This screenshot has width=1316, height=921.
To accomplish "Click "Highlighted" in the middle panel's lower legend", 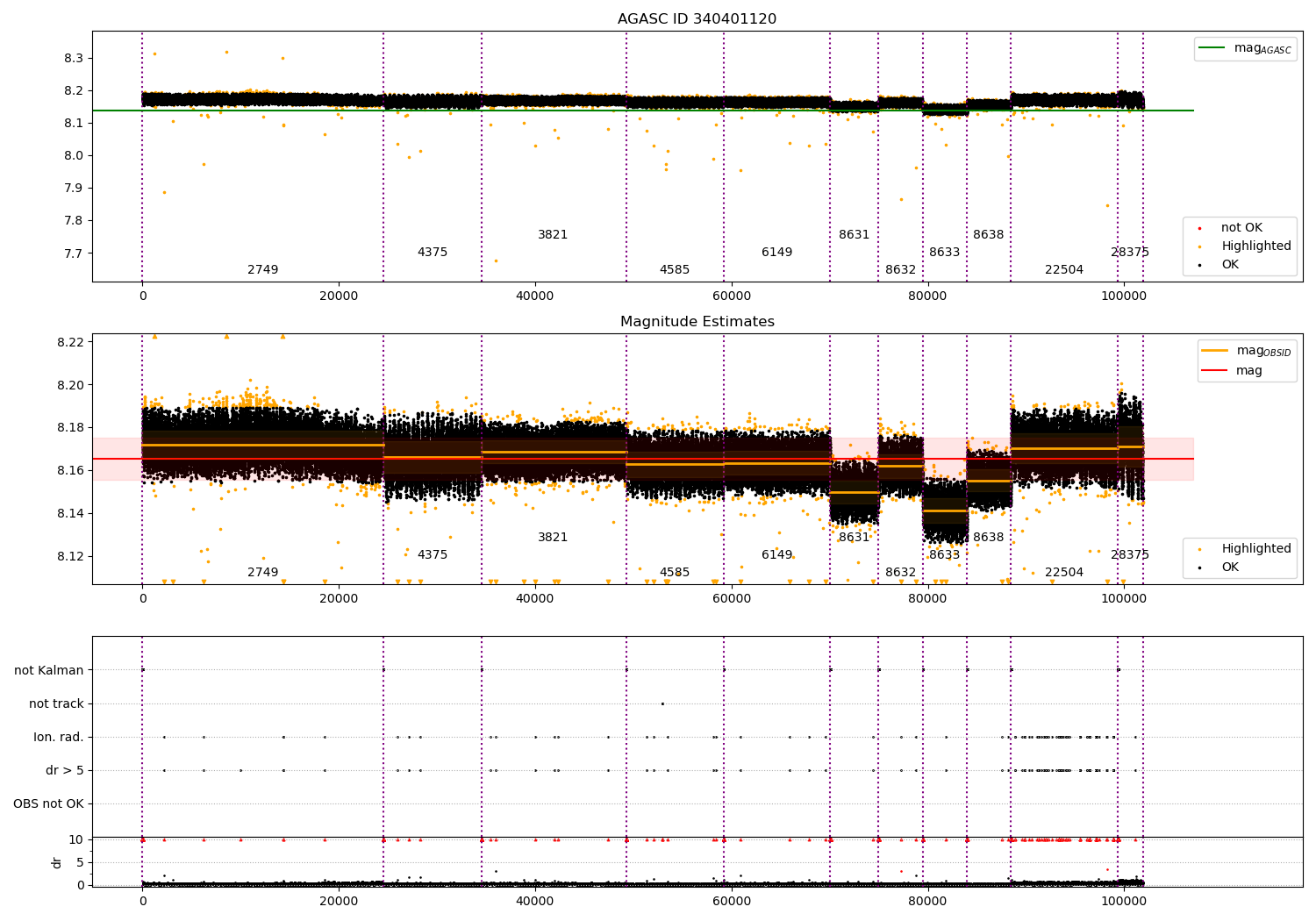I will [1255, 549].
